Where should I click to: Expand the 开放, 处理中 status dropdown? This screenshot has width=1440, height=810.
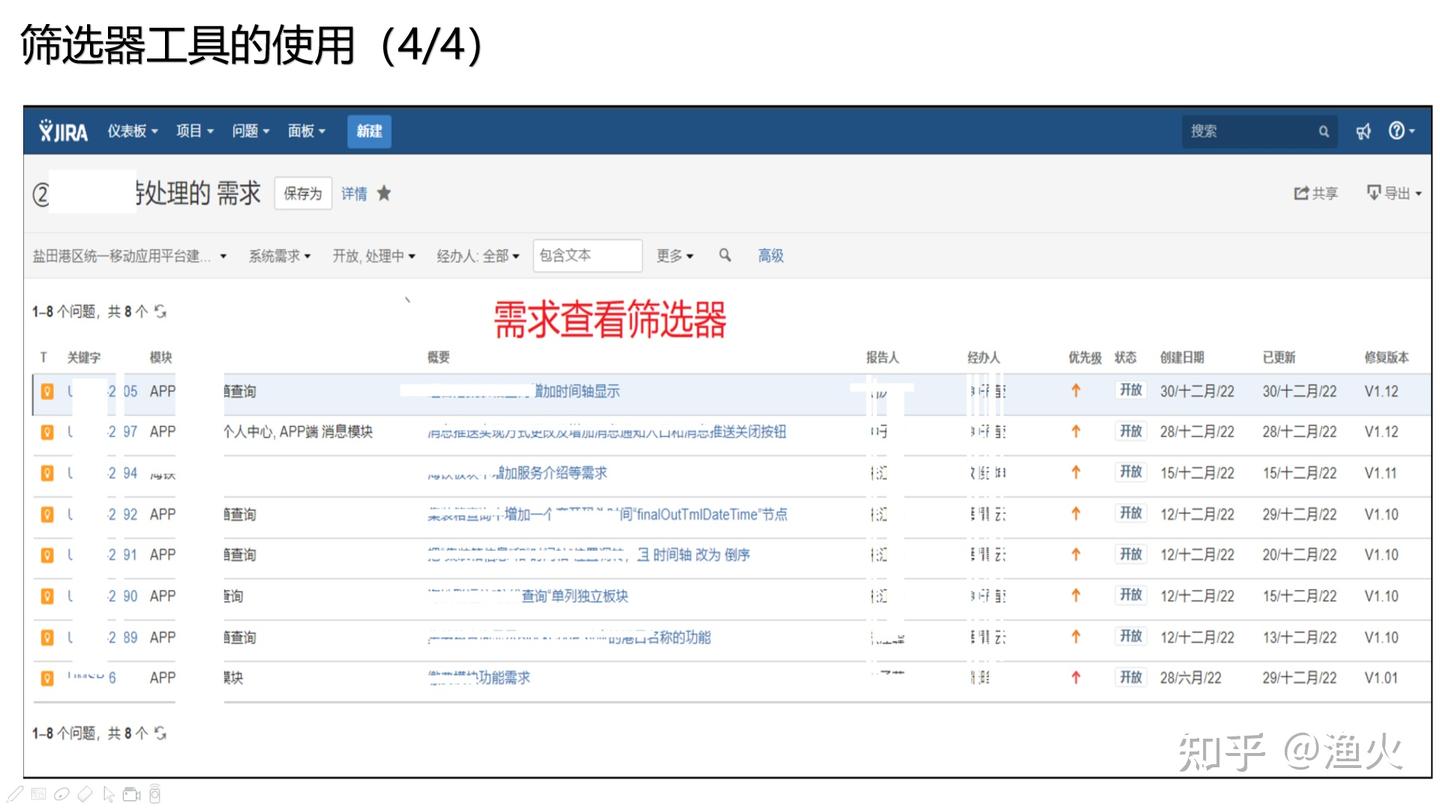coord(373,256)
